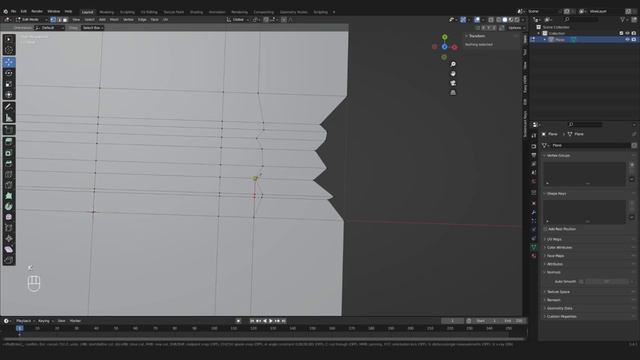Select the Knife tool
This screenshot has width=640, height=360.
pos(9,185)
